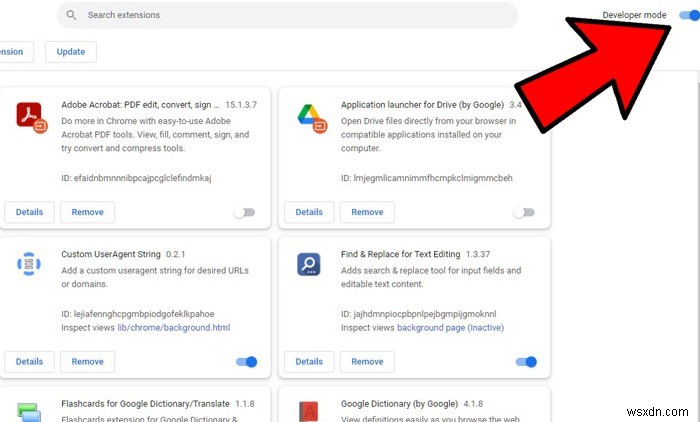
Task: Open Details for Application launcher for Drive
Action: tap(309, 212)
